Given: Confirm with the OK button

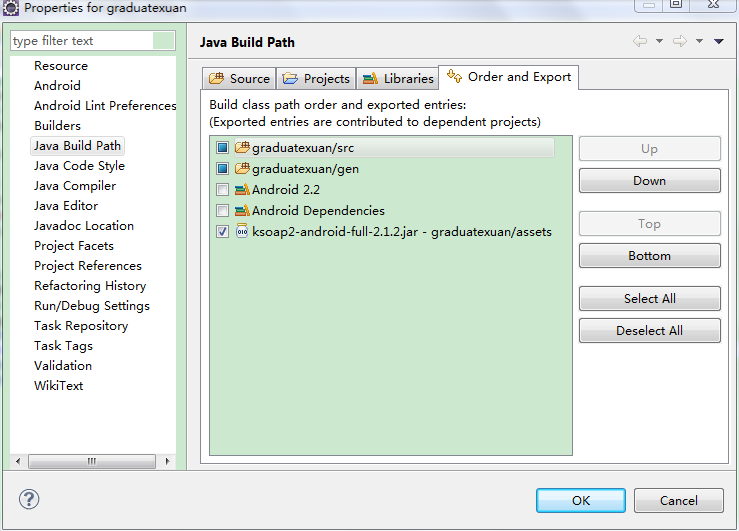Looking at the screenshot, I should click(581, 500).
